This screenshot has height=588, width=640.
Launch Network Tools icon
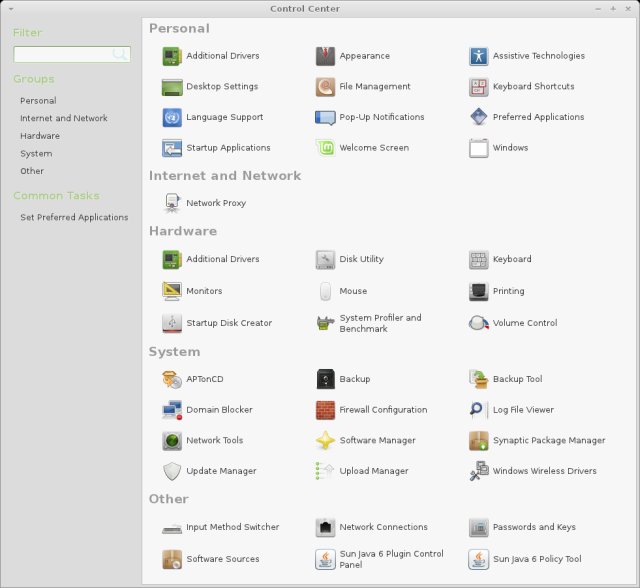[x=172, y=440]
